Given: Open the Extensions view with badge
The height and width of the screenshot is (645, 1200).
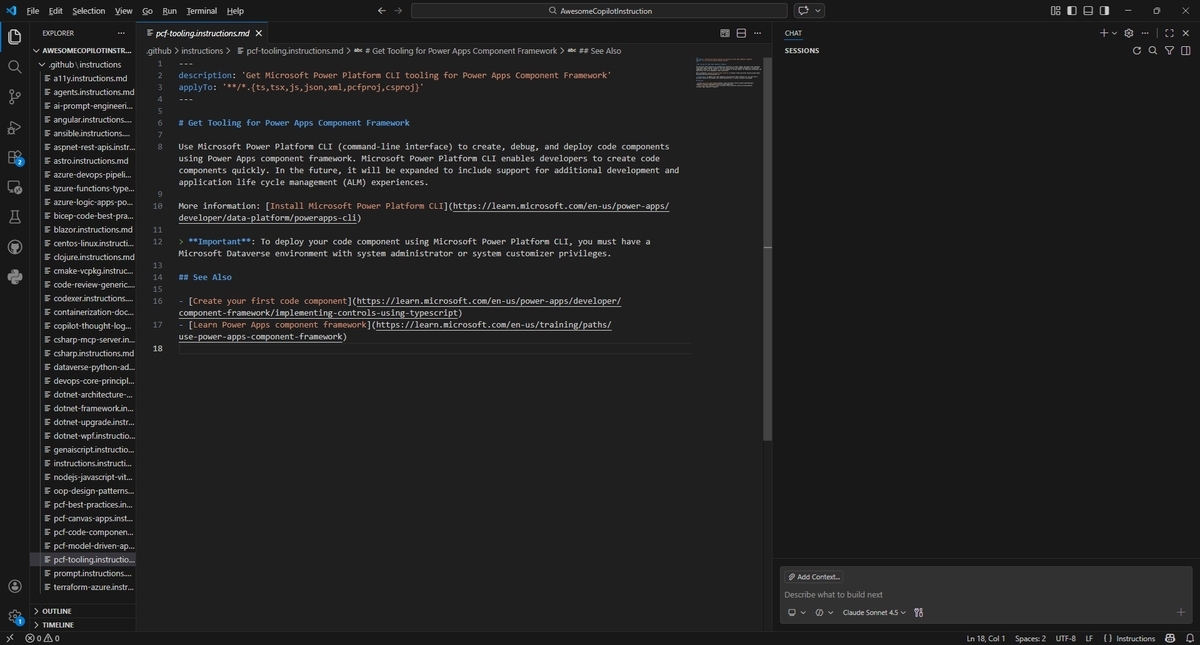Looking at the screenshot, I should pos(14,157).
